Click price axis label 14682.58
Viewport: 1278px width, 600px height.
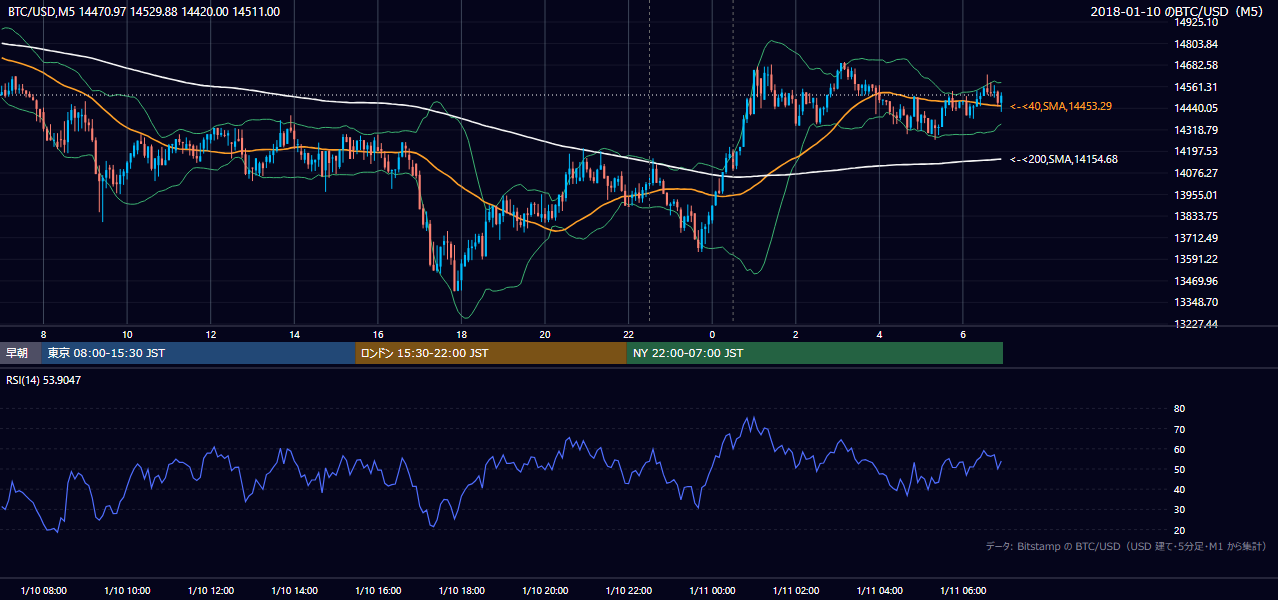pos(1197,65)
